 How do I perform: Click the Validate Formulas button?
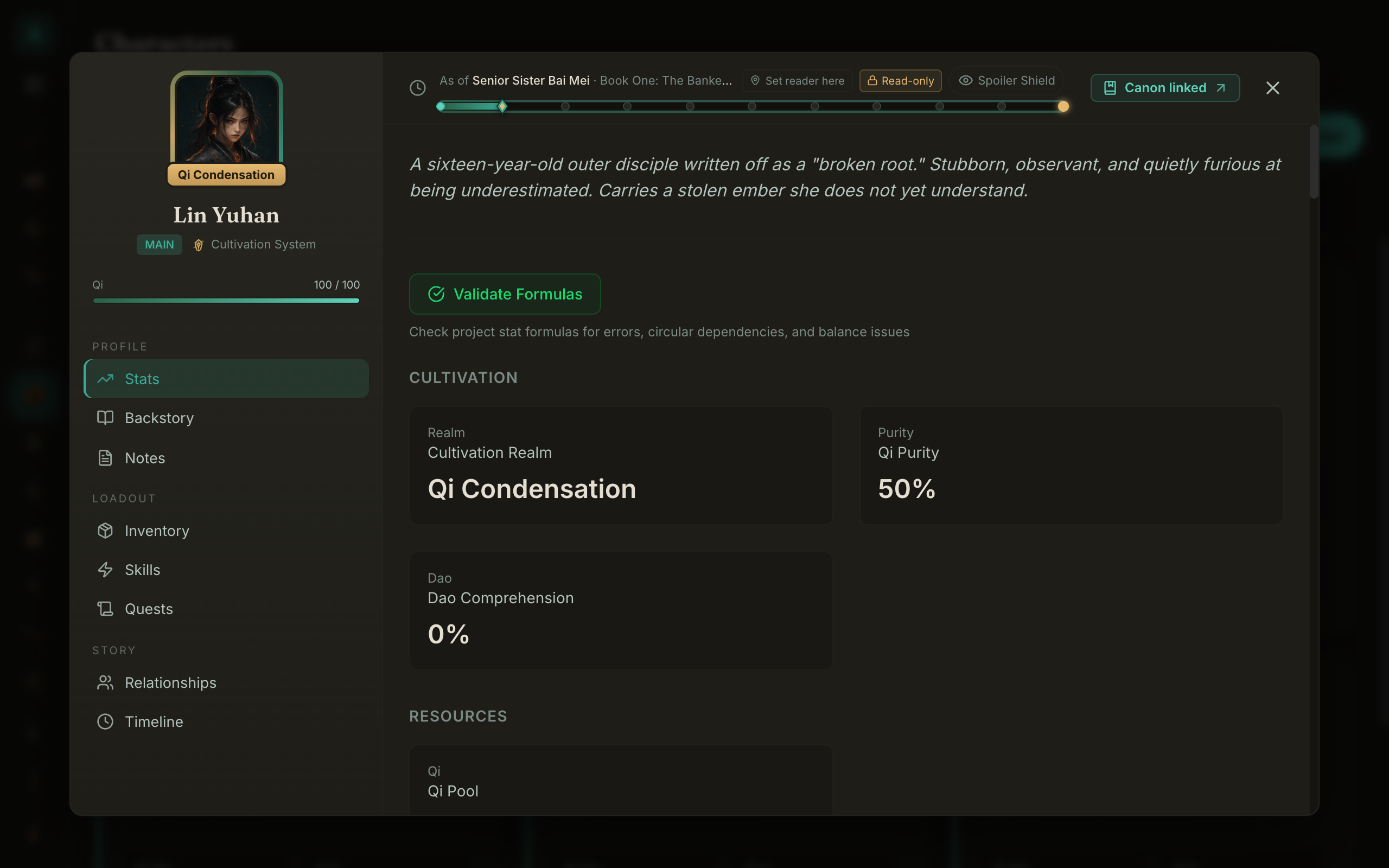505,294
